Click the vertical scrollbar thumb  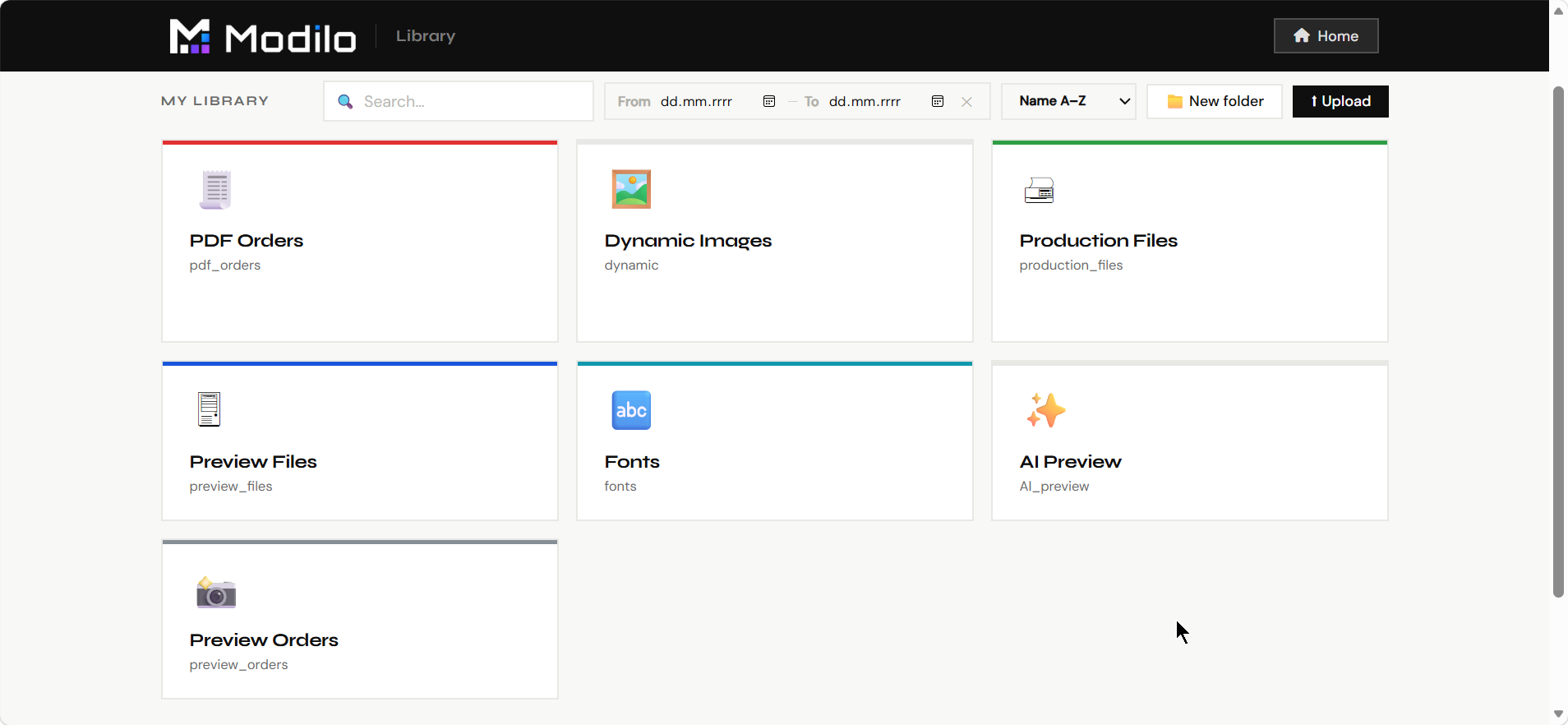1558,341
